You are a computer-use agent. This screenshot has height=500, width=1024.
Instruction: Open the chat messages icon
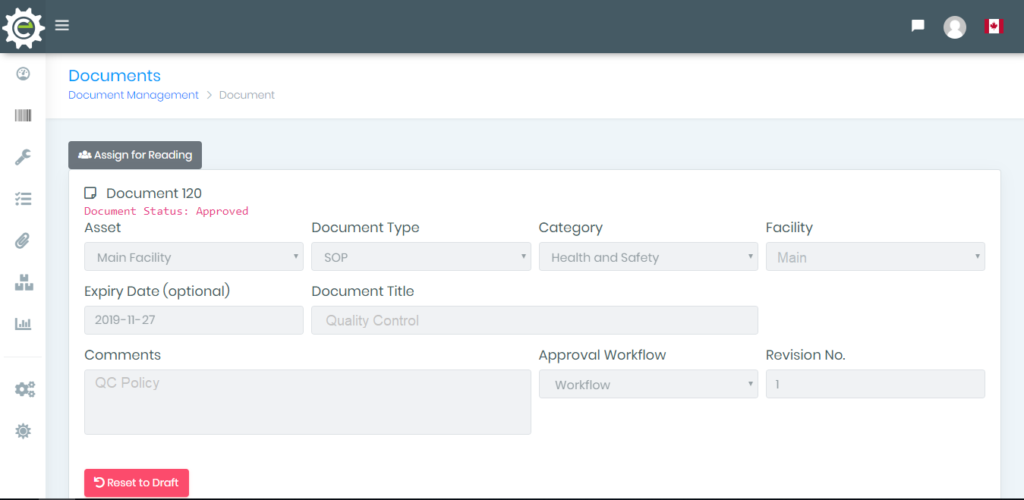(x=918, y=26)
